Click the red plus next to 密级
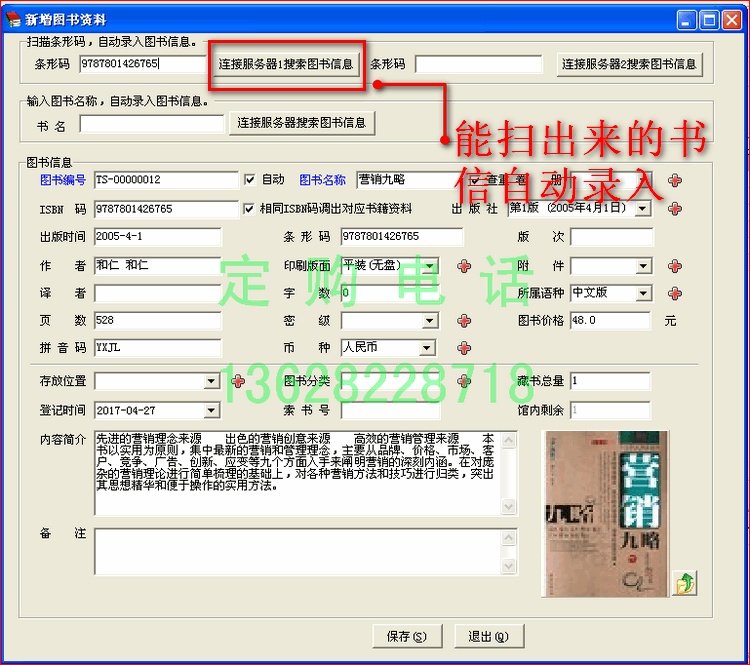The image size is (750, 665). point(464,321)
